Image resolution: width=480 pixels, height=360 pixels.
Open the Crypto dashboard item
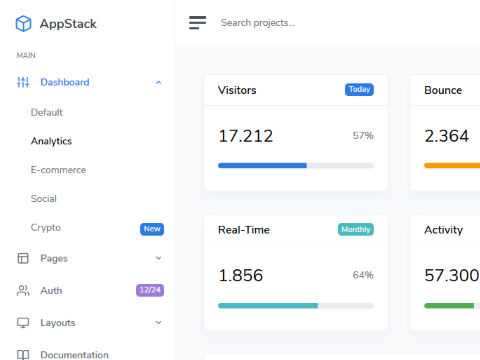46,228
